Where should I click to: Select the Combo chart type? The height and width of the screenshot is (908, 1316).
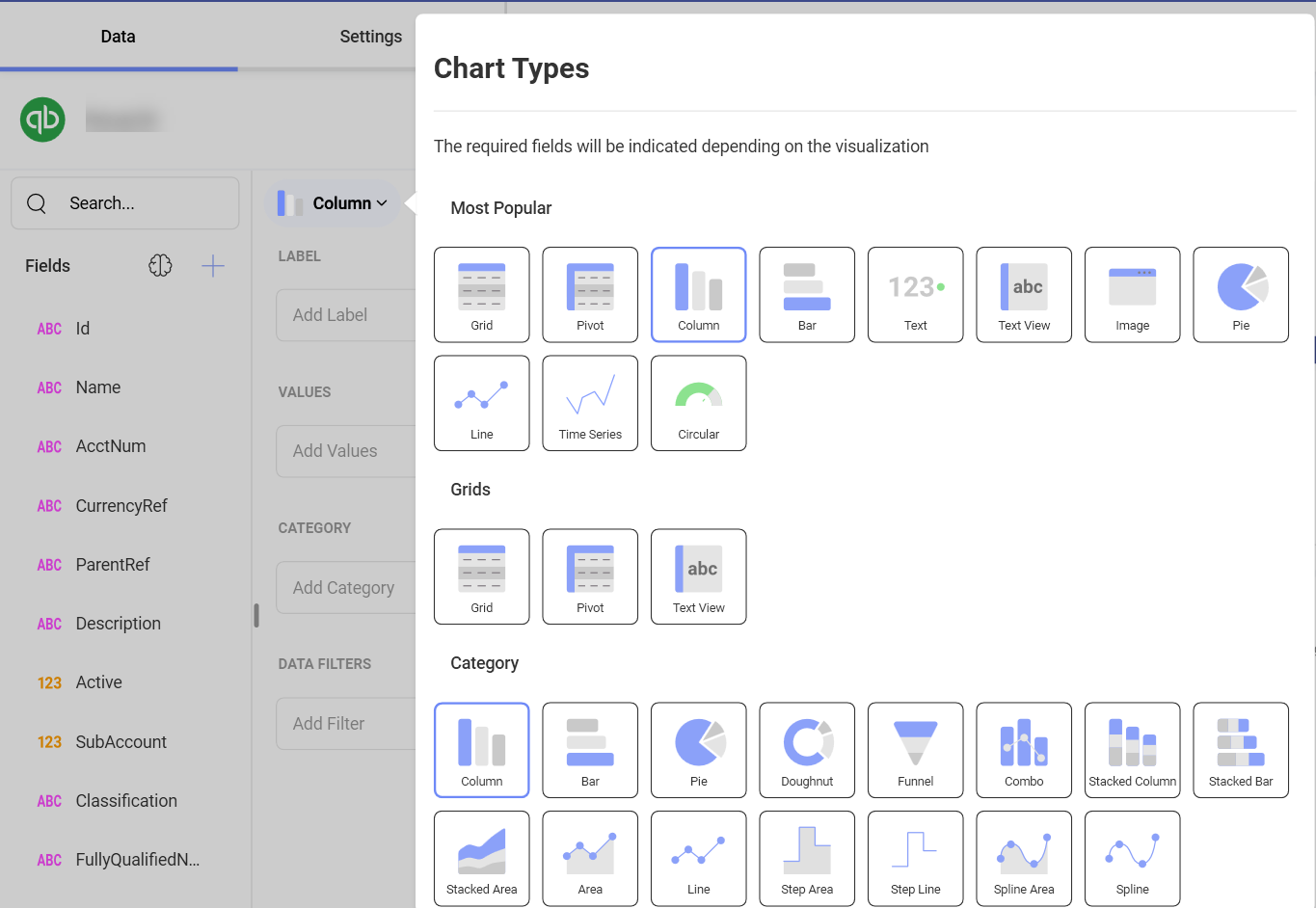(x=1024, y=750)
